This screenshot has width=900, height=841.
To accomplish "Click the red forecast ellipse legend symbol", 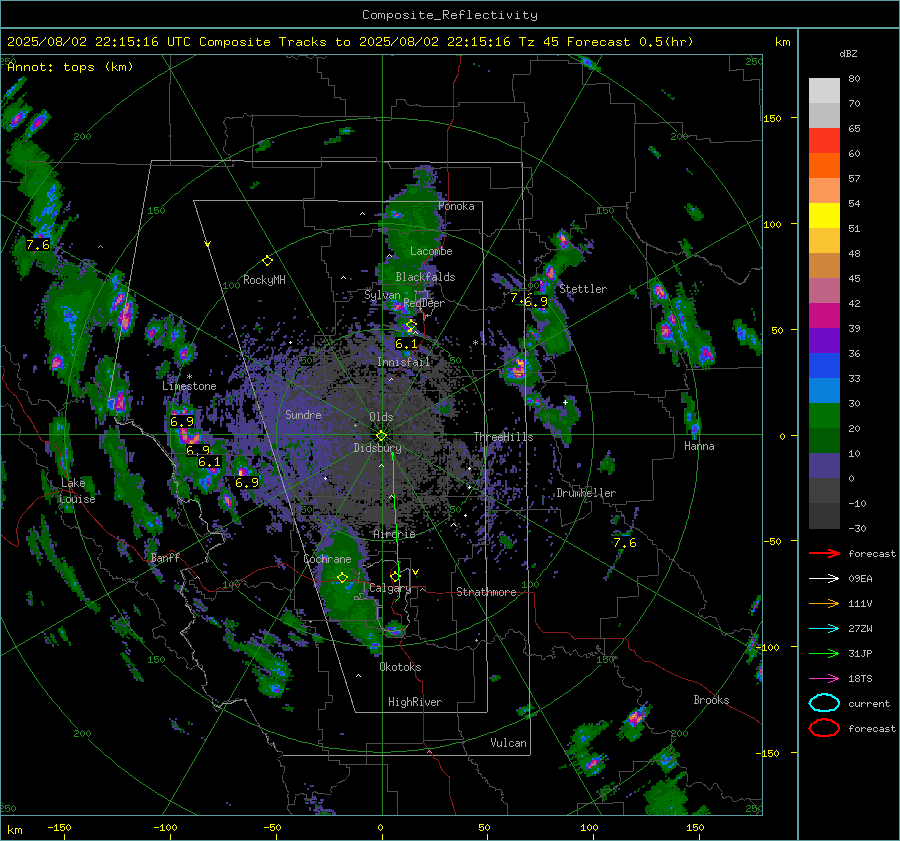I will 824,728.
